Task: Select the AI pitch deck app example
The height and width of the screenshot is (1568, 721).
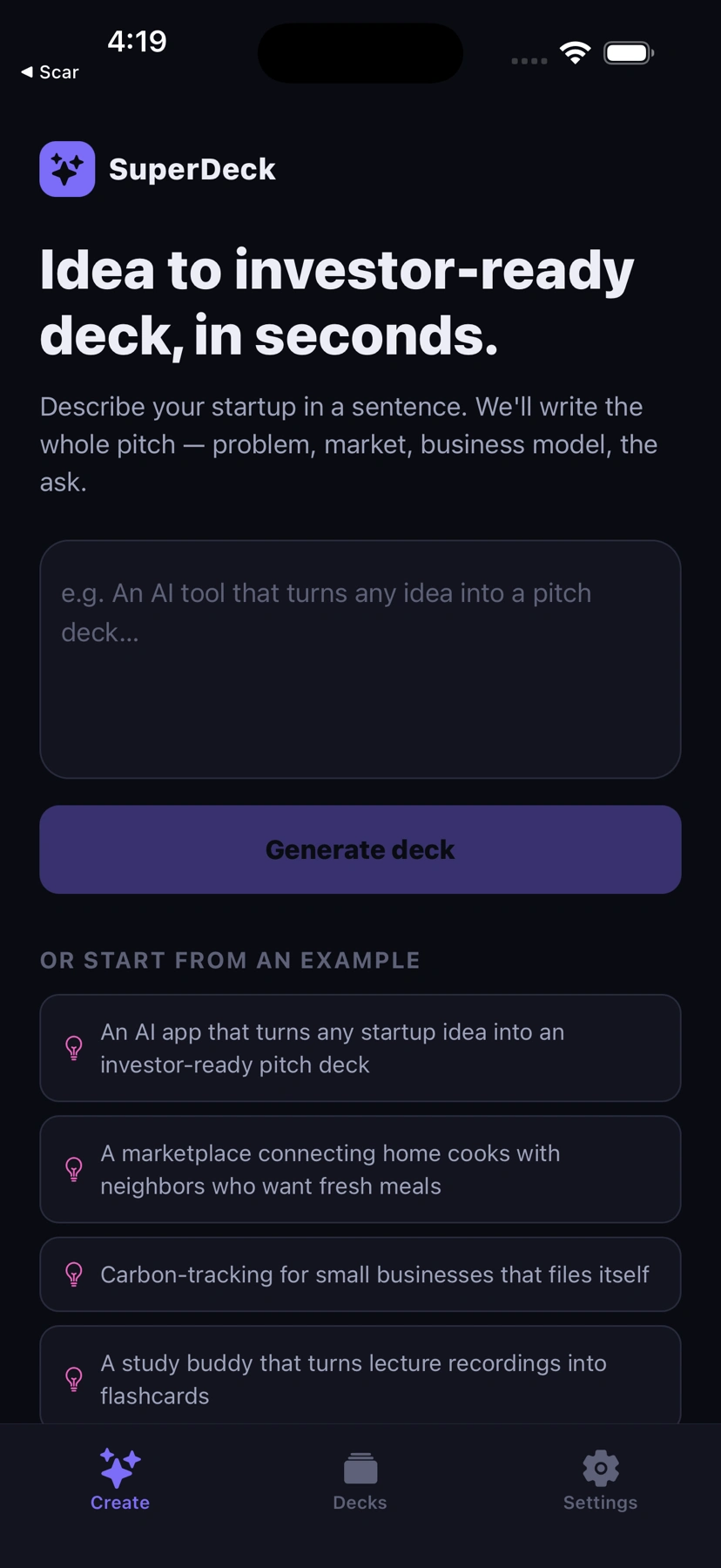Action: point(360,1048)
